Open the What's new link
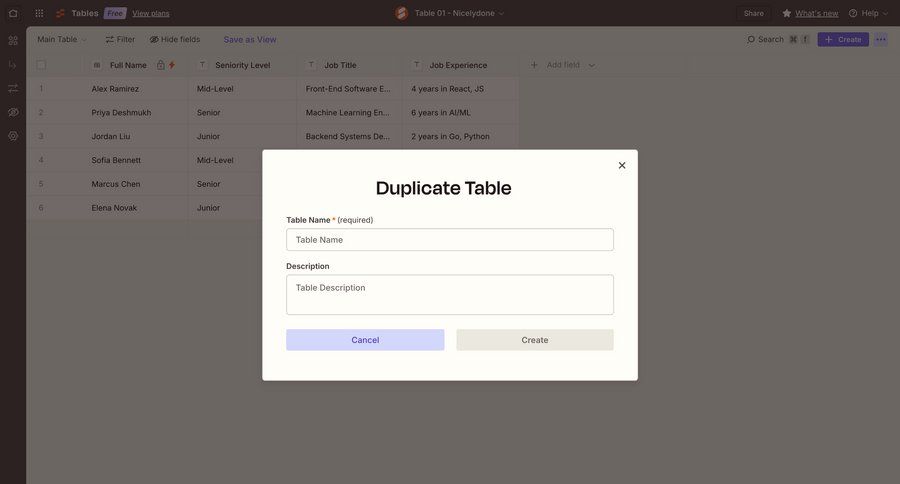This screenshot has height=484, width=900. tap(816, 13)
